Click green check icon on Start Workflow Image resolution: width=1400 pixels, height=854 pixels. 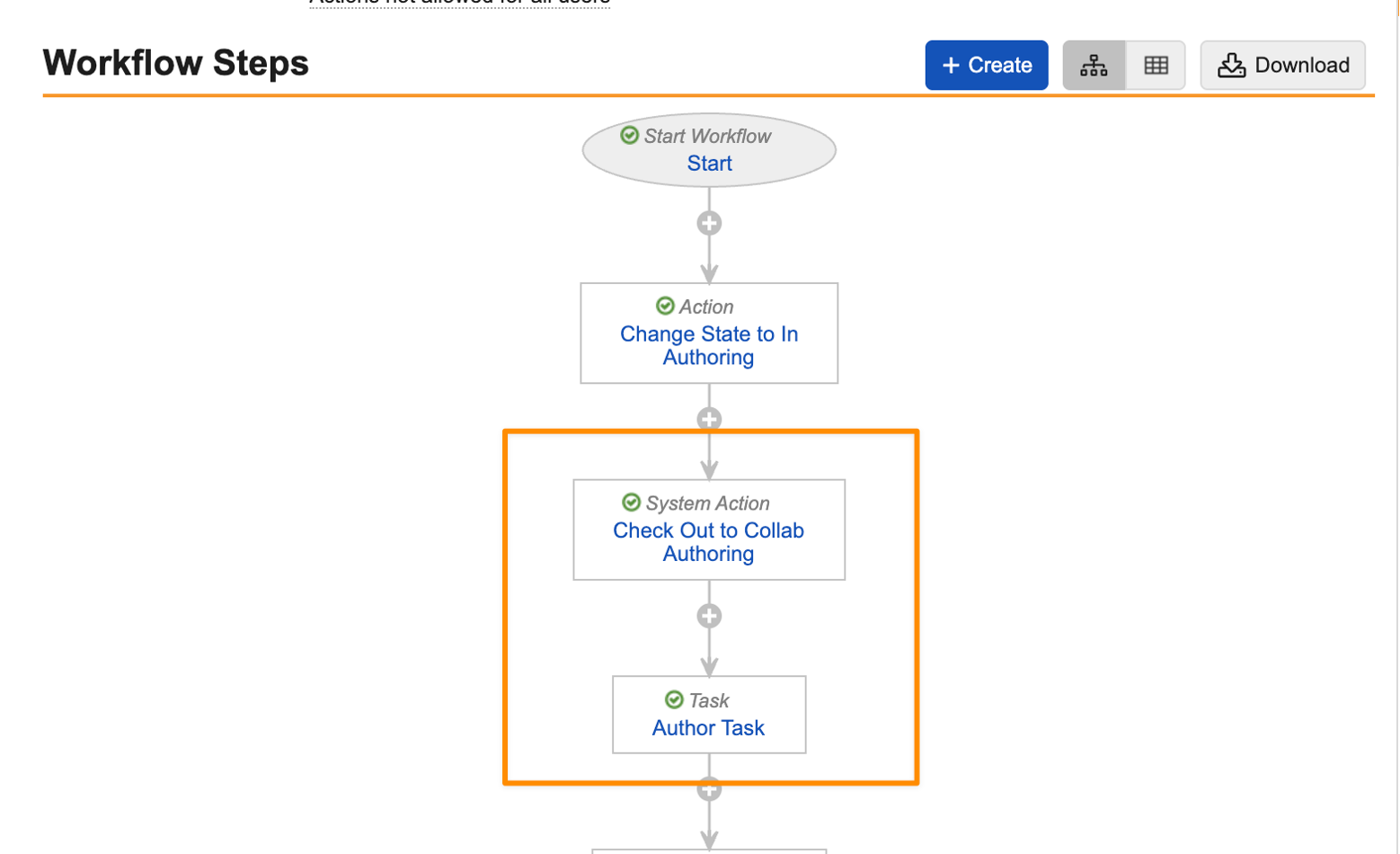click(630, 136)
